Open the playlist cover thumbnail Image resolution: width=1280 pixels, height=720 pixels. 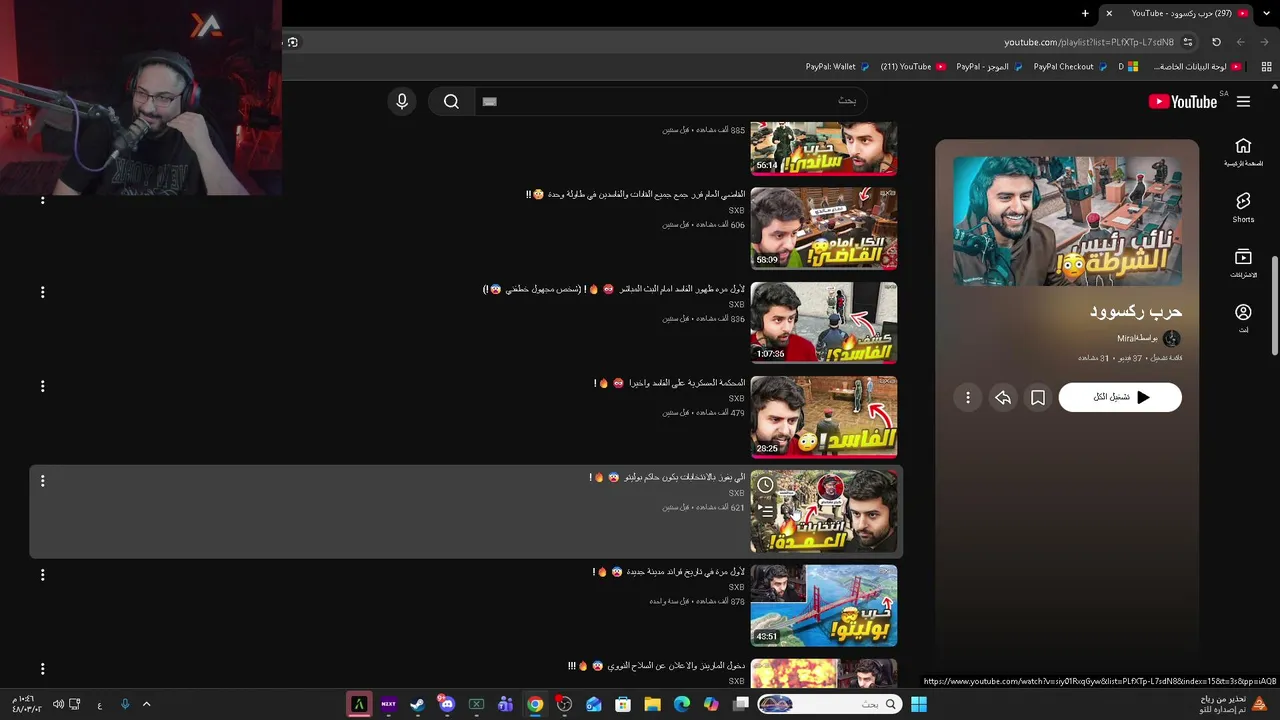[1067, 221]
